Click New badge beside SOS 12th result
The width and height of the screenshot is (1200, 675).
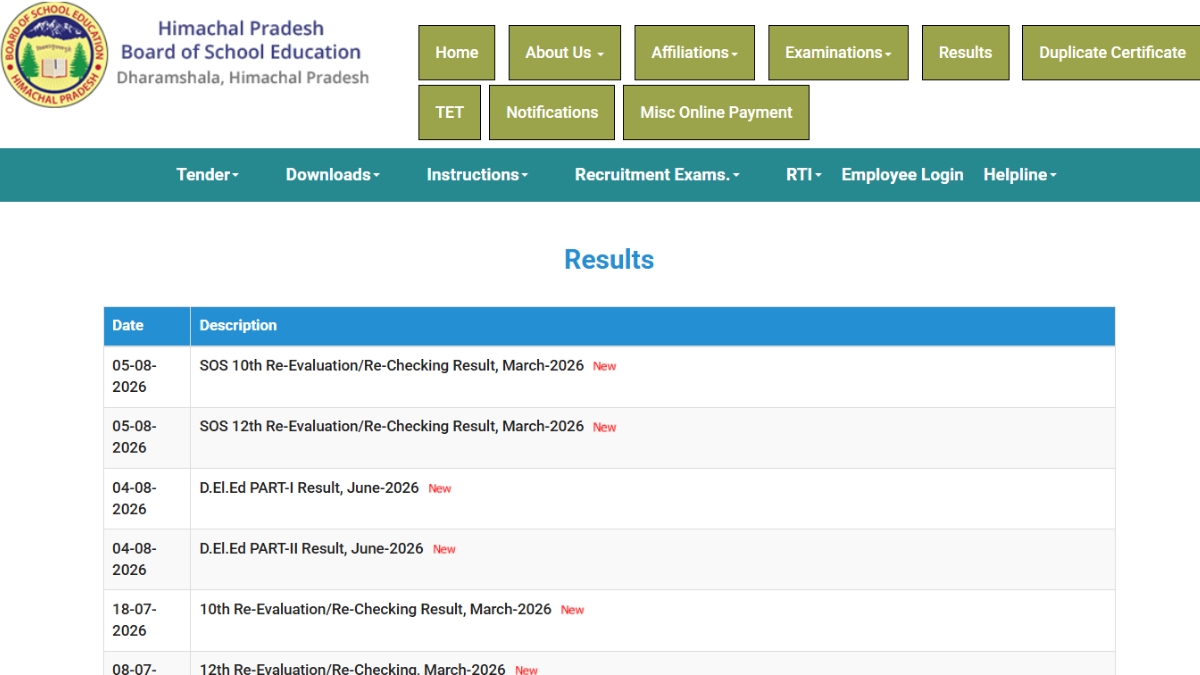pyautogui.click(x=604, y=428)
